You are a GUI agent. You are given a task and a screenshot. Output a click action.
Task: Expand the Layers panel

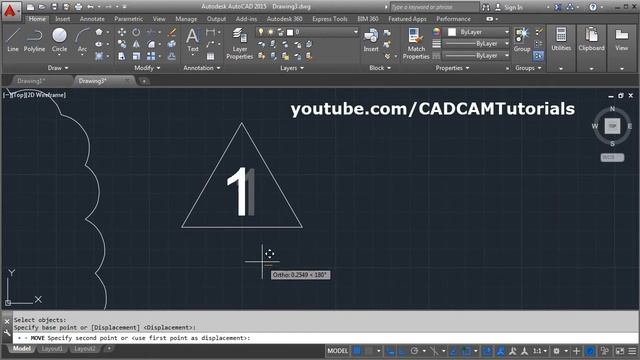pos(292,68)
